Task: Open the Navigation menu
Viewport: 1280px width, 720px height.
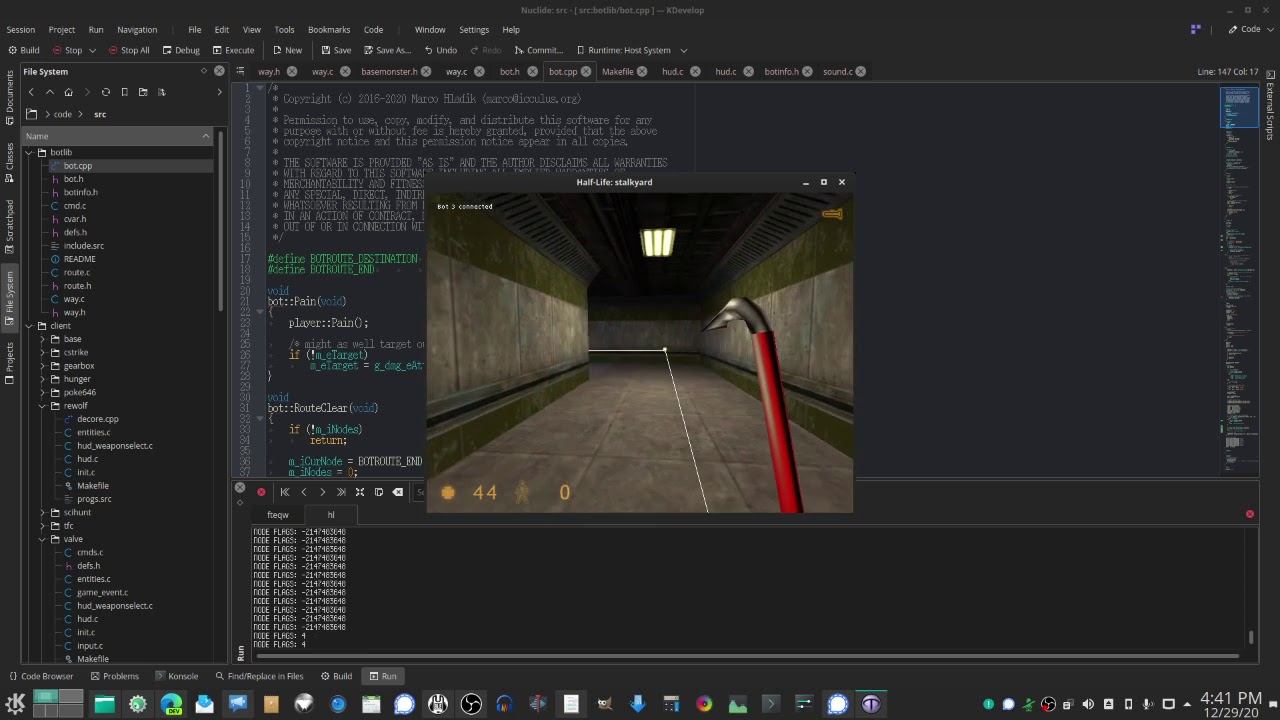Action: pyautogui.click(x=137, y=30)
